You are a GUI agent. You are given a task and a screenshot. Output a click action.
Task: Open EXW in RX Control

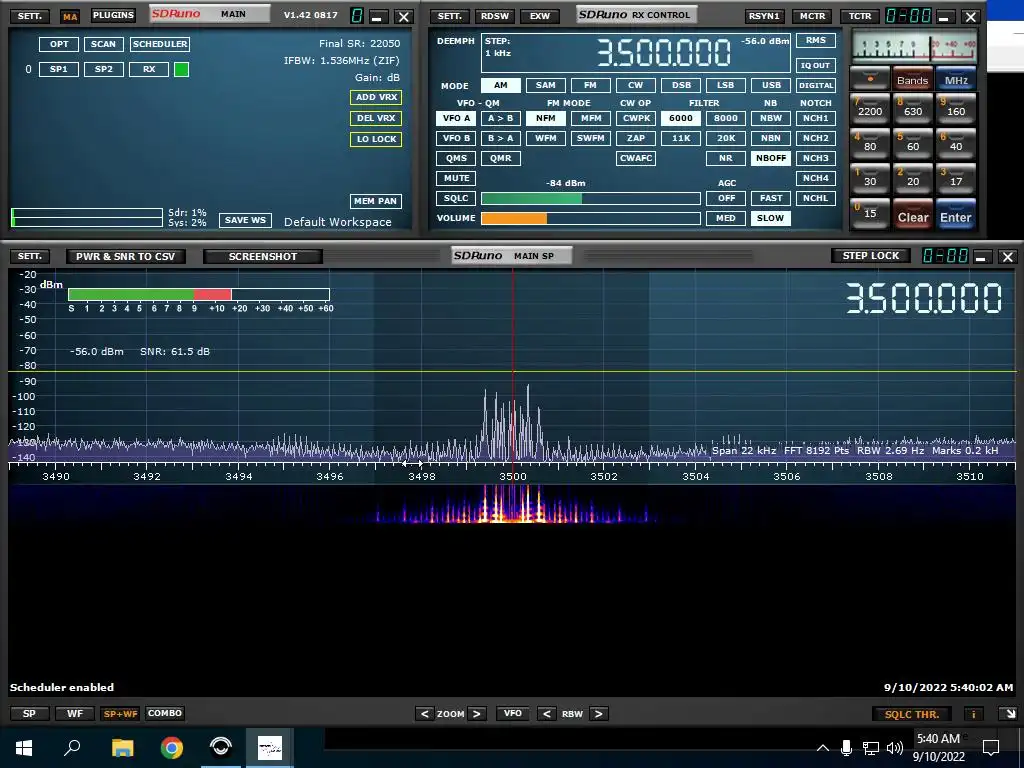pyautogui.click(x=539, y=16)
